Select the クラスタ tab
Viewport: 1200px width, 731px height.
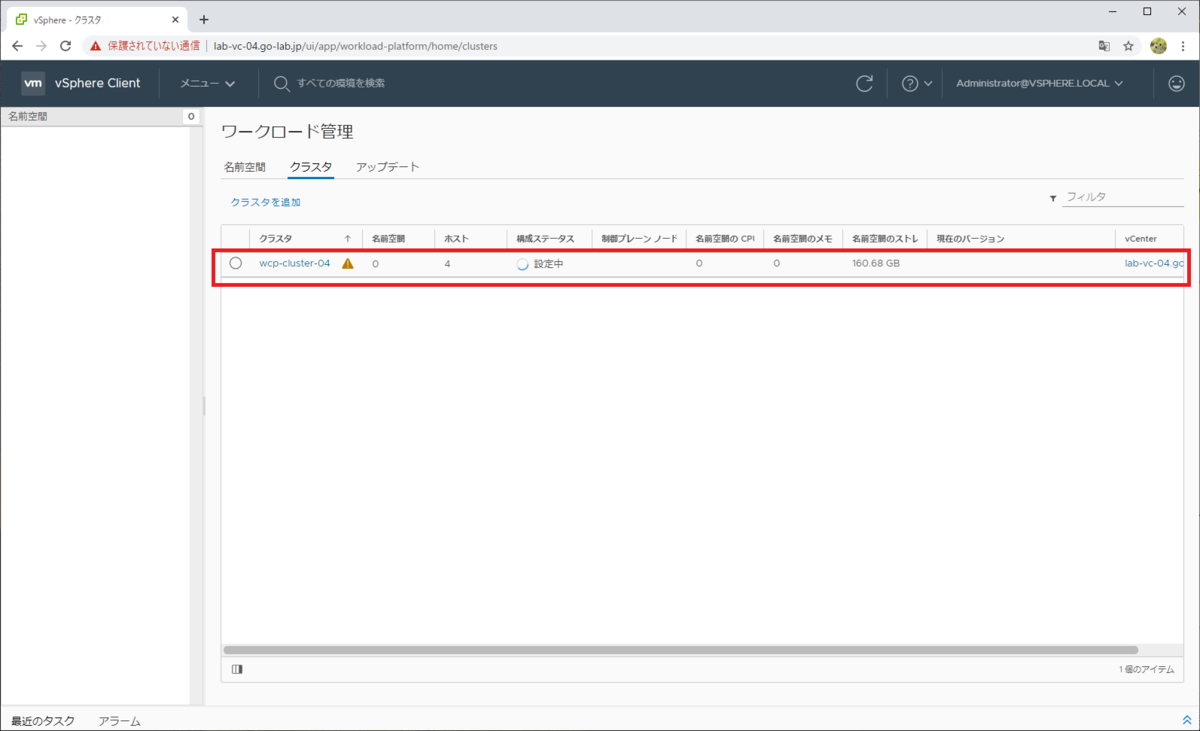coord(311,167)
